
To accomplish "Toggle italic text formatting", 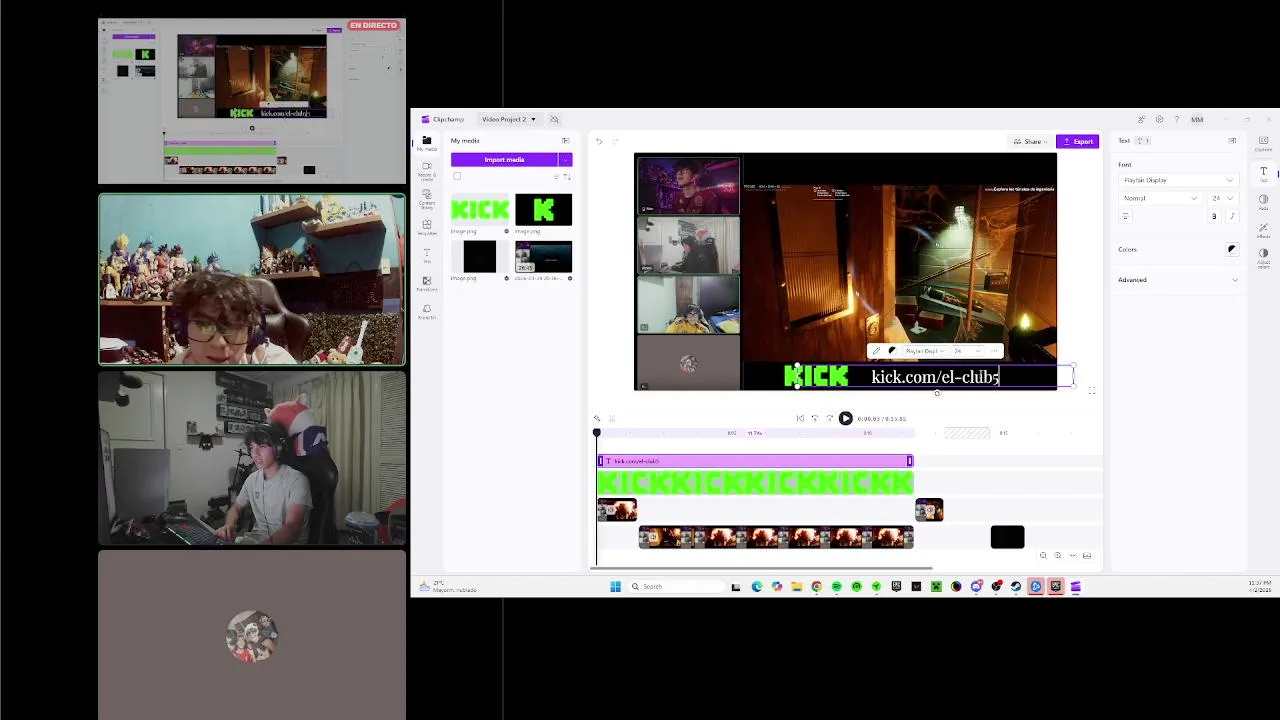I will (x=1232, y=216).
